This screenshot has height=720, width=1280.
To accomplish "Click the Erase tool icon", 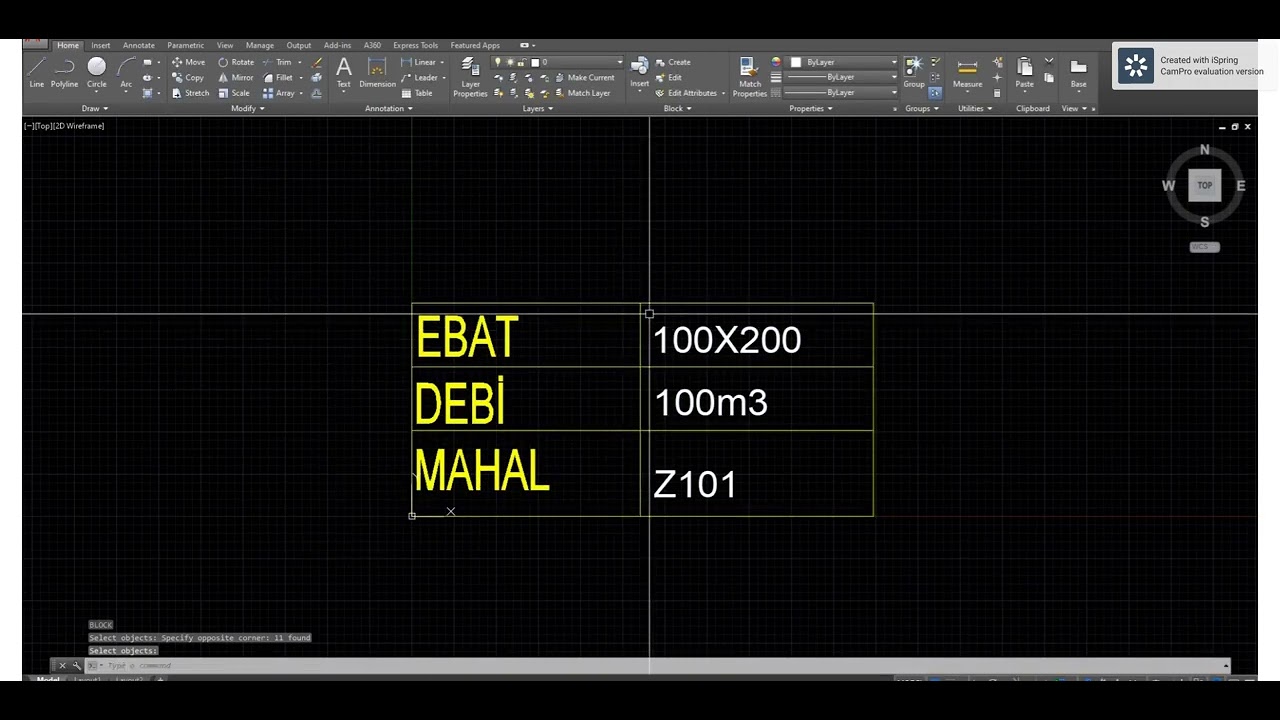I will pos(317,62).
